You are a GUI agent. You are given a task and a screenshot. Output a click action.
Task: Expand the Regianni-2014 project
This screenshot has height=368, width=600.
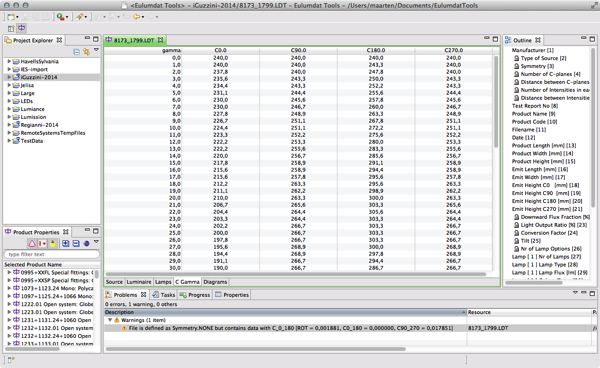click(x=9, y=125)
